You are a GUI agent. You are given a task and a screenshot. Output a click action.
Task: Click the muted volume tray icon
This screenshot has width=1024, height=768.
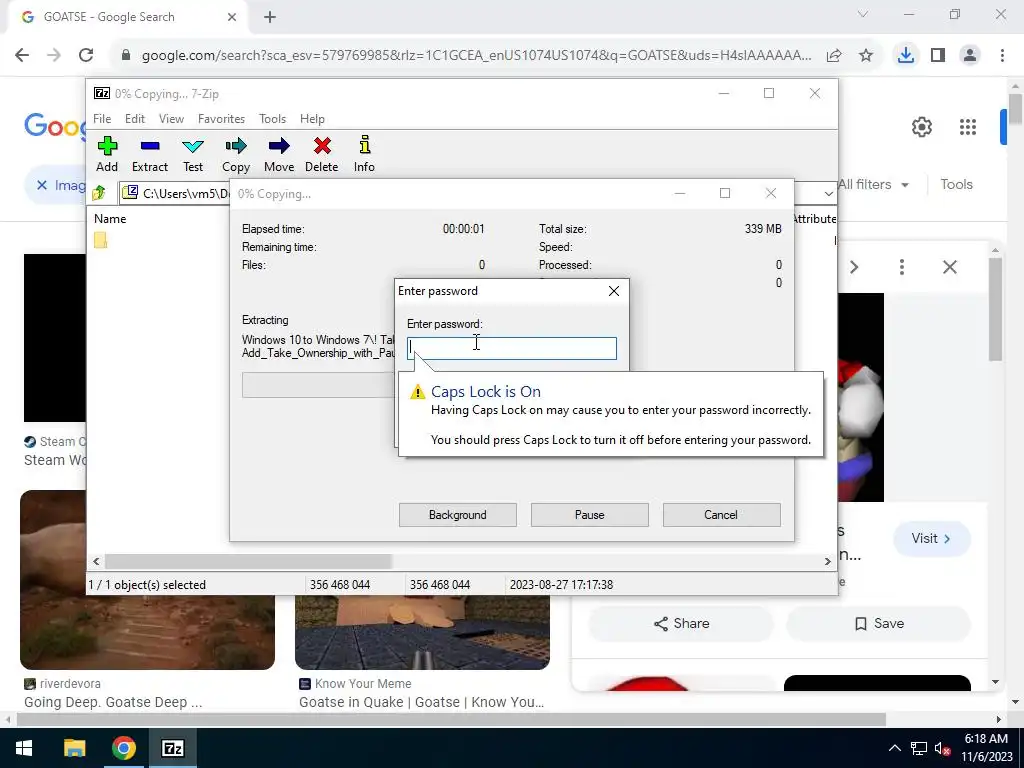(942, 748)
